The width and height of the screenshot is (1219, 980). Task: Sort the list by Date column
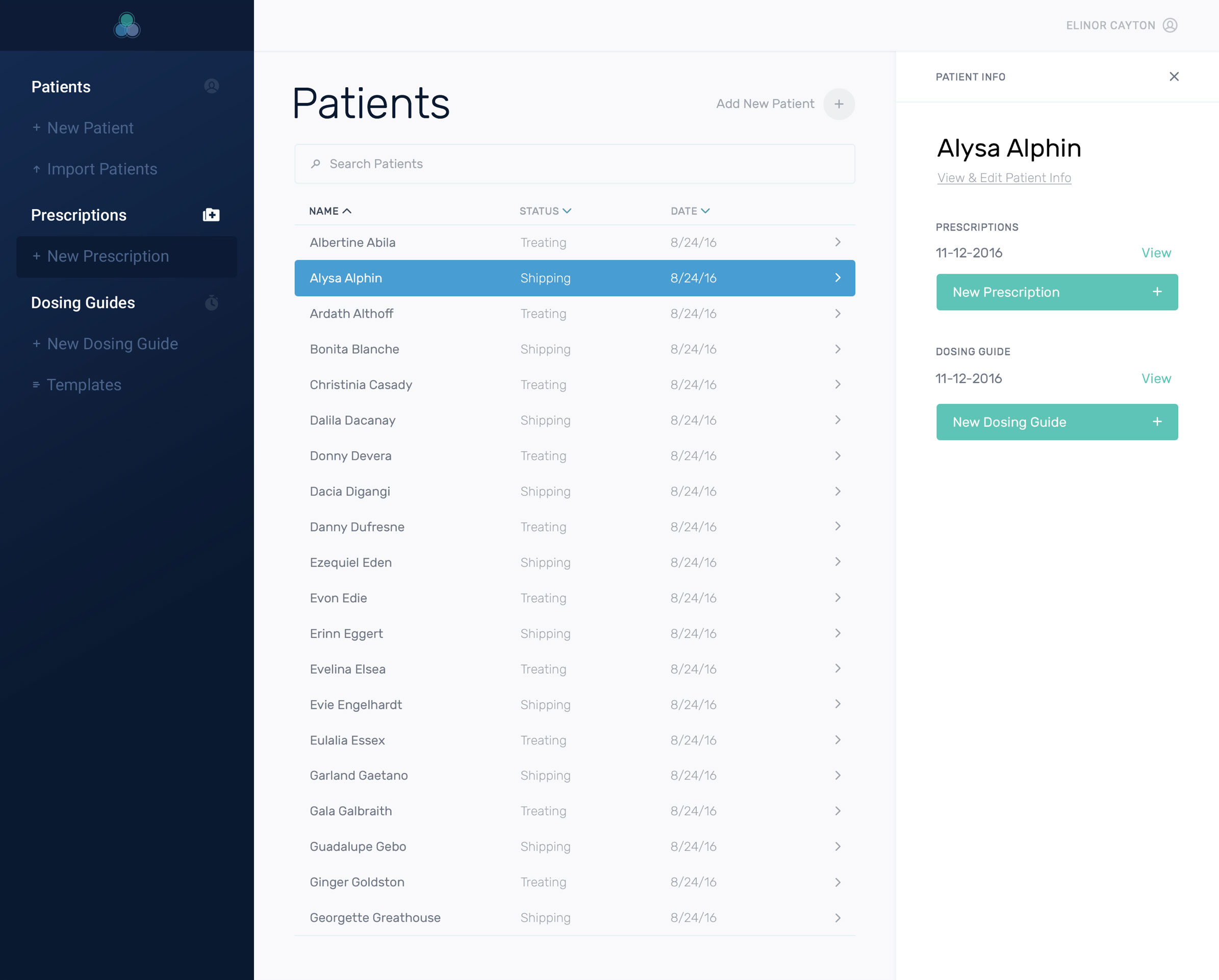click(690, 211)
